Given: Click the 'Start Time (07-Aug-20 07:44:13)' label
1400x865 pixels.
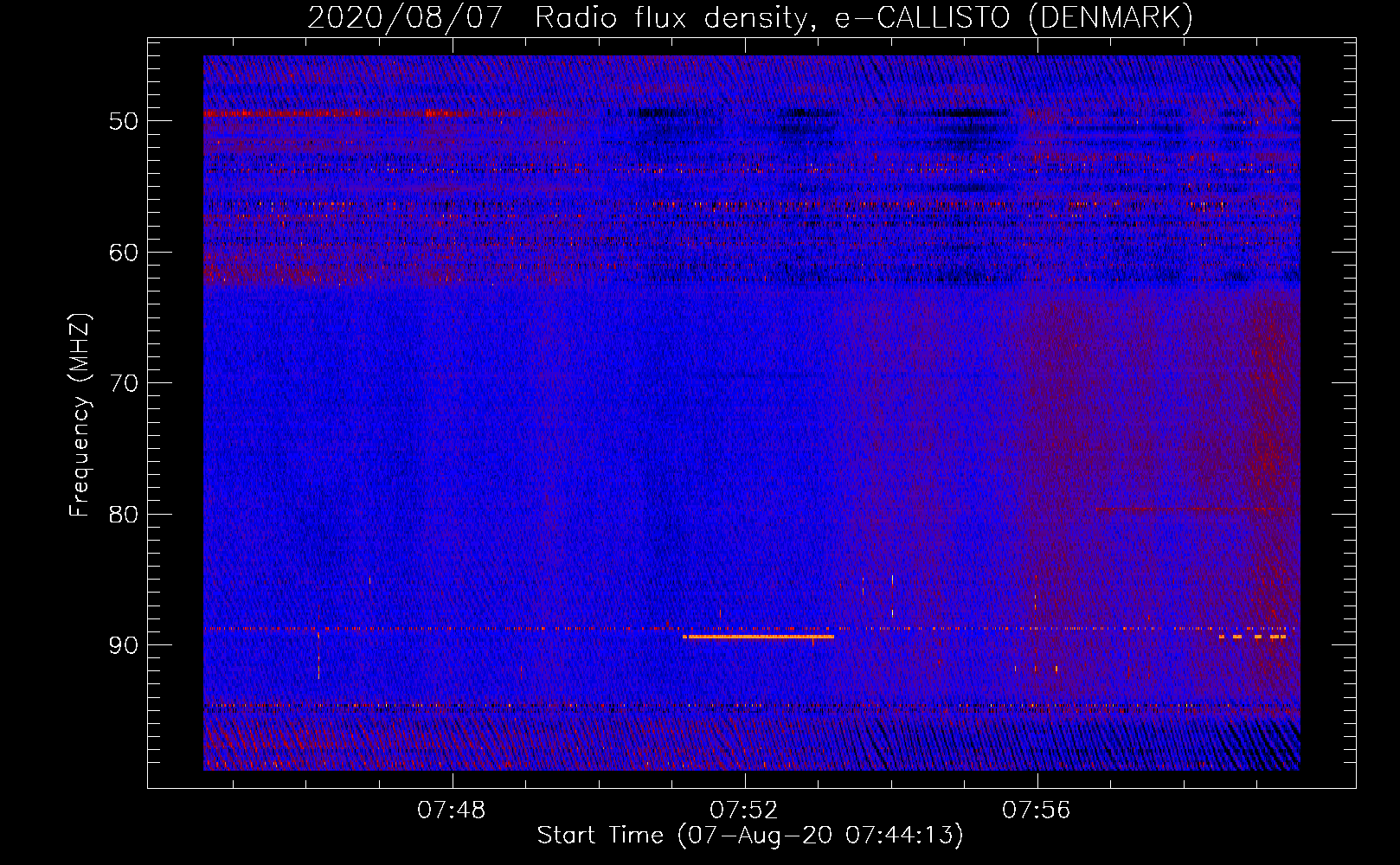Looking at the screenshot, I should pyautogui.click(x=750, y=836).
